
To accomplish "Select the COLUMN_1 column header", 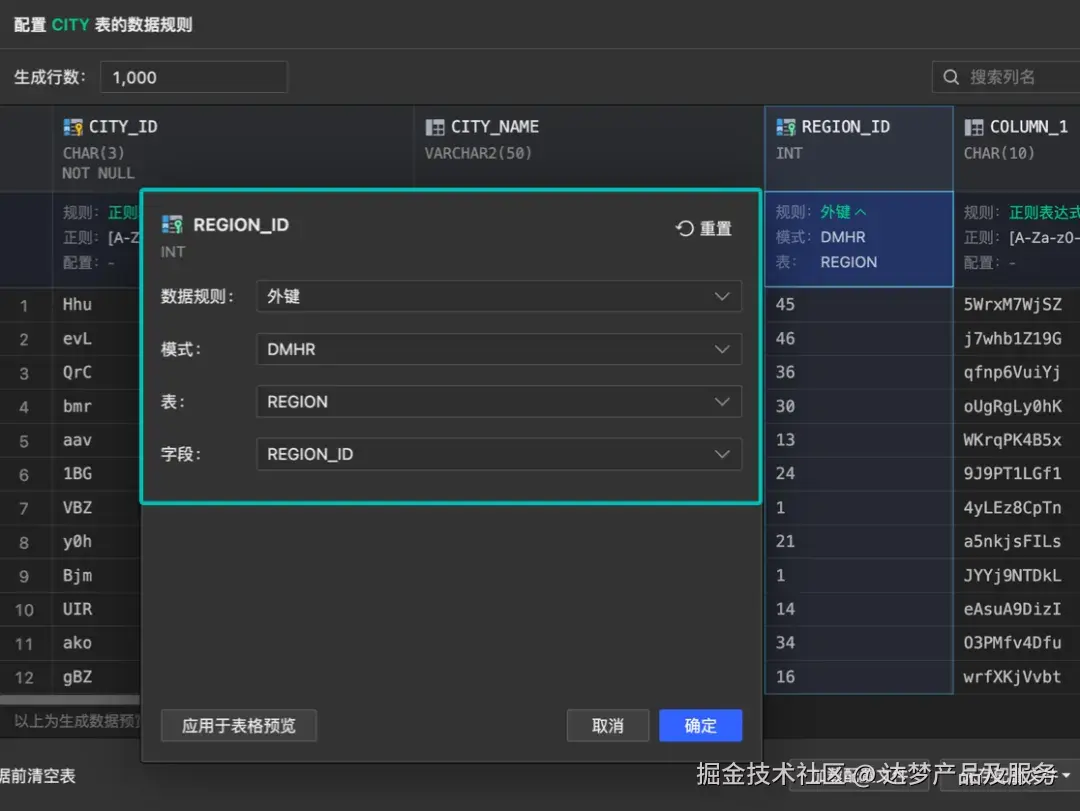I will (1017, 147).
